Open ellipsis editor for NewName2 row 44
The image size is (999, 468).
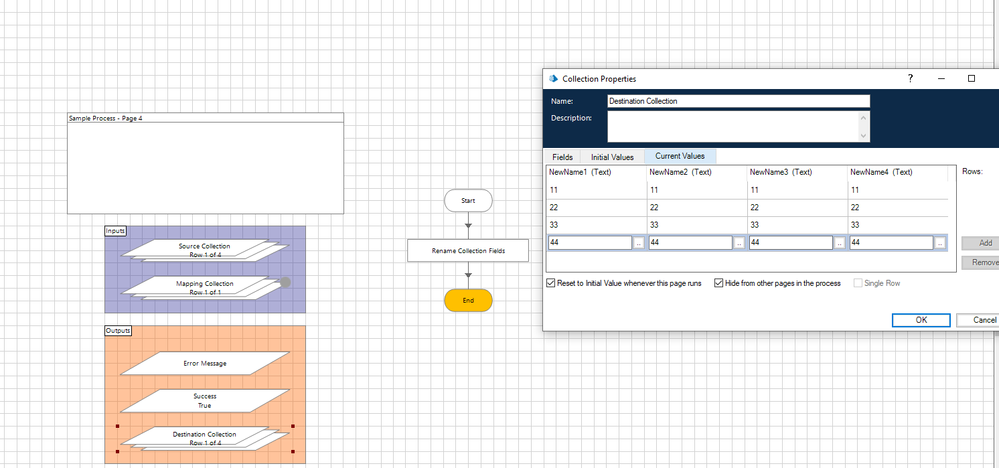[x=739, y=242]
